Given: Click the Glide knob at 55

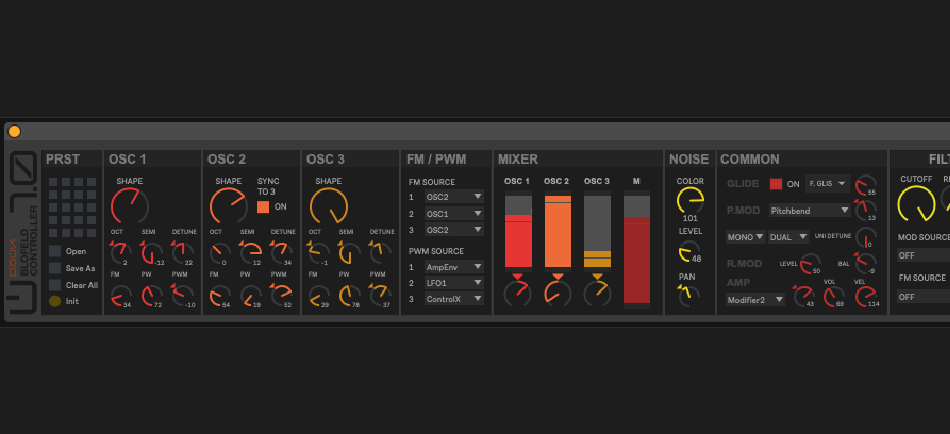Looking at the screenshot, I should pos(865,184).
